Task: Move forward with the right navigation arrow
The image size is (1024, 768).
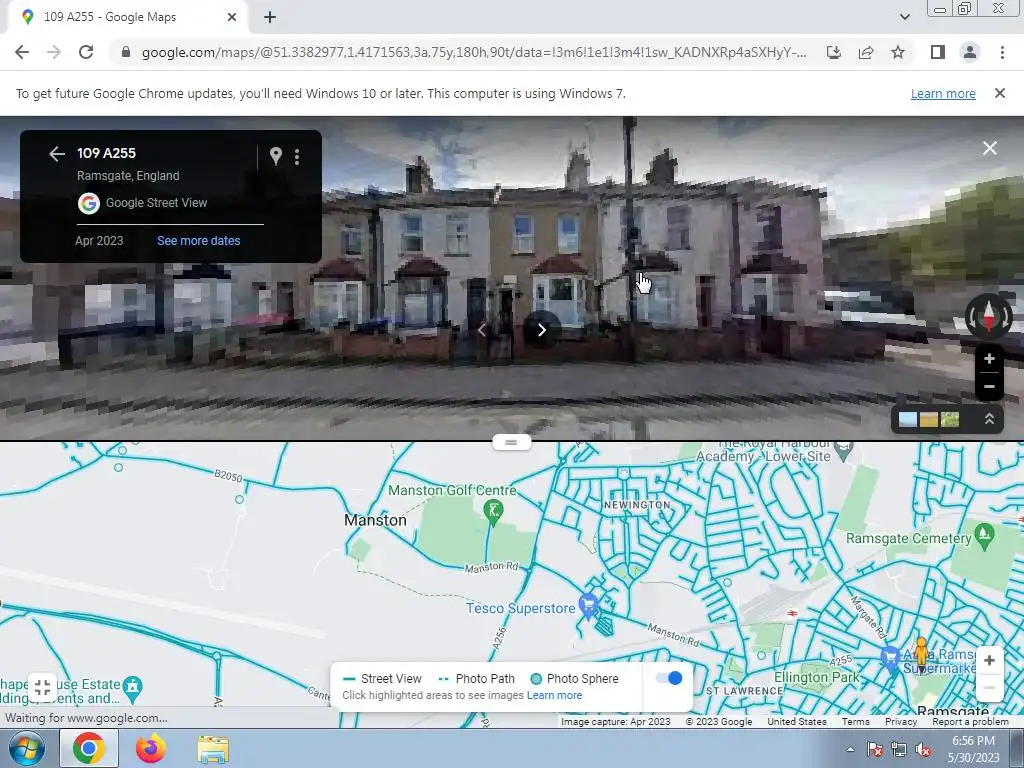Action: coord(541,330)
